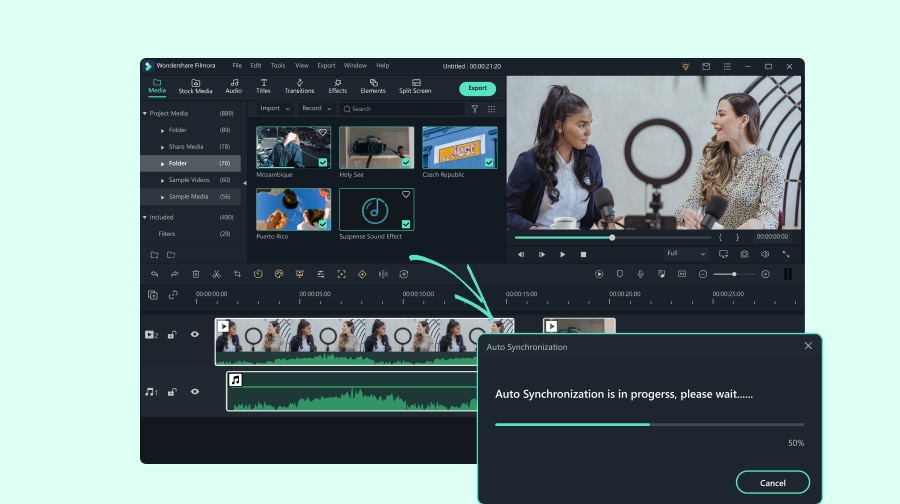The image size is (900, 504).
Task: Expand the first Folder (89) row
Action: (162, 130)
